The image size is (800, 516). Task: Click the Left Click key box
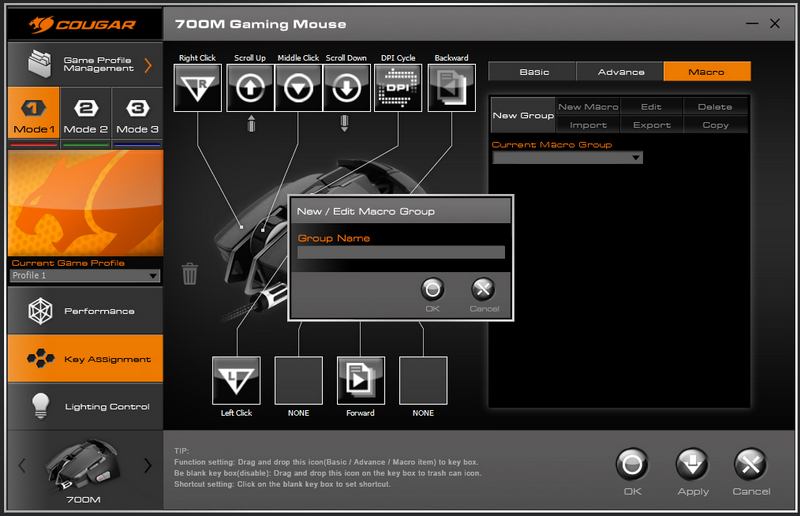coord(236,380)
